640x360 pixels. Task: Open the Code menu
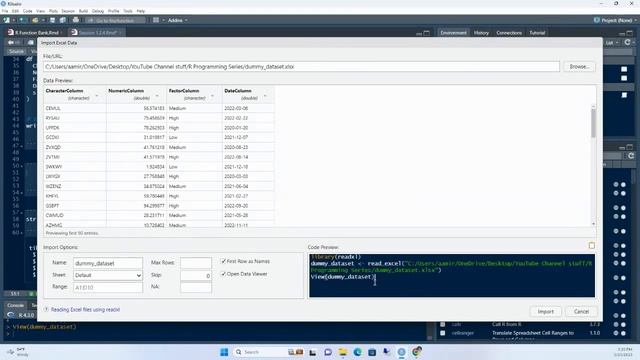pyautogui.click(x=27, y=11)
